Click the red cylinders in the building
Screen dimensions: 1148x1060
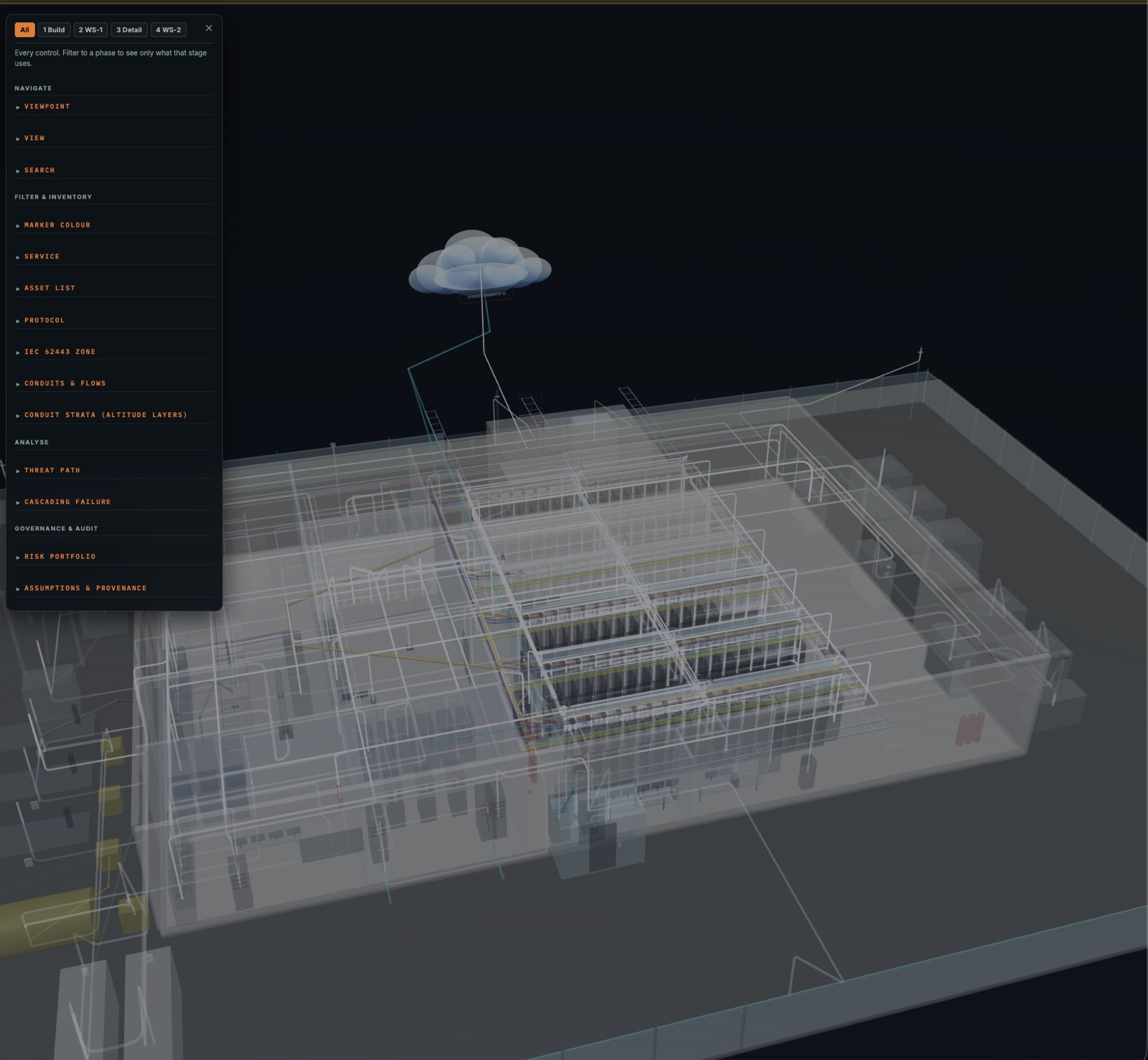tap(969, 728)
